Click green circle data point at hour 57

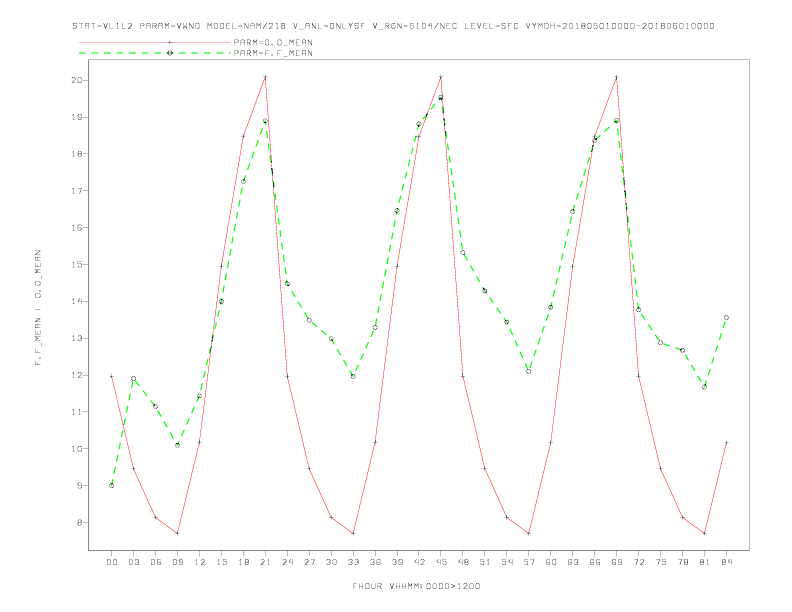(529, 371)
